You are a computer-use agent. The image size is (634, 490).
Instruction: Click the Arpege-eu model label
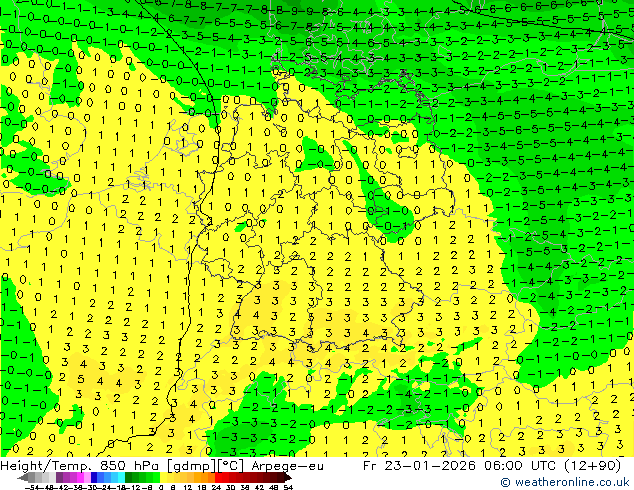[x=287, y=466]
